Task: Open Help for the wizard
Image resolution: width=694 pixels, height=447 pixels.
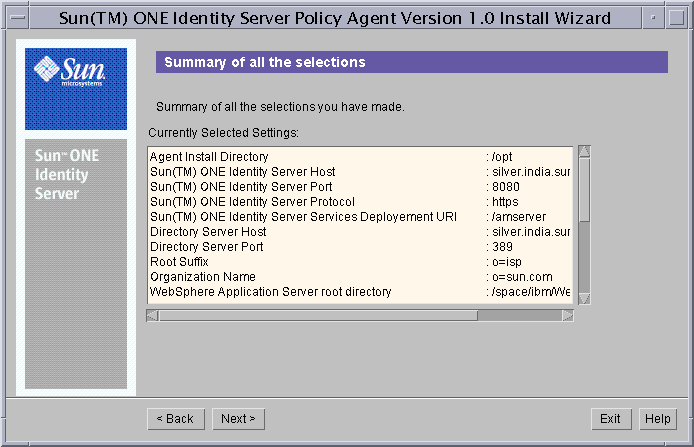Action: click(x=658, y=419)
